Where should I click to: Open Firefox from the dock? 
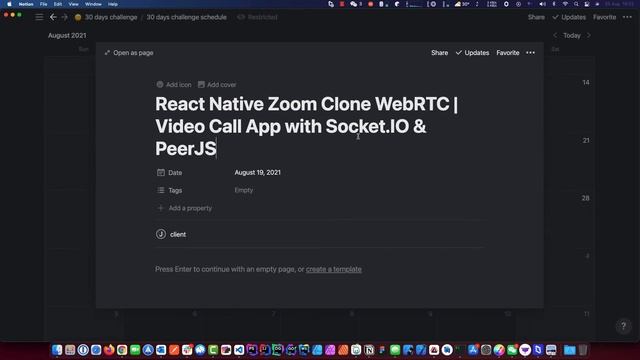[x=109, y=350]
